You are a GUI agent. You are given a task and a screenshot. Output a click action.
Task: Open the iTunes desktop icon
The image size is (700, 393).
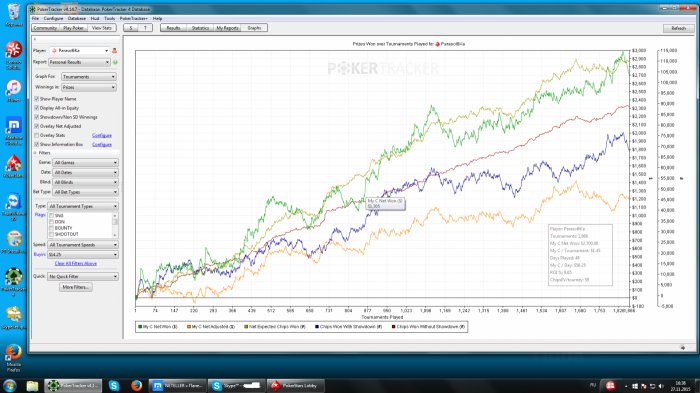point(13,88)
